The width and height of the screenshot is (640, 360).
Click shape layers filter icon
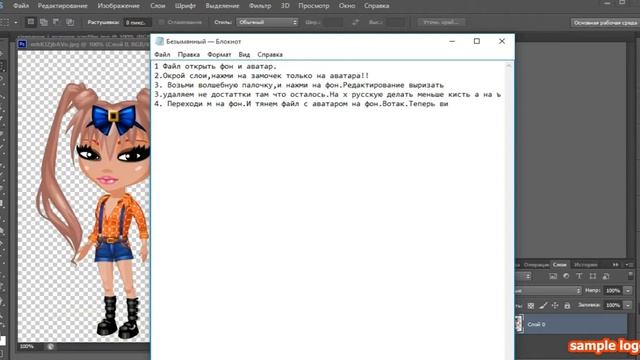[592, 276]
